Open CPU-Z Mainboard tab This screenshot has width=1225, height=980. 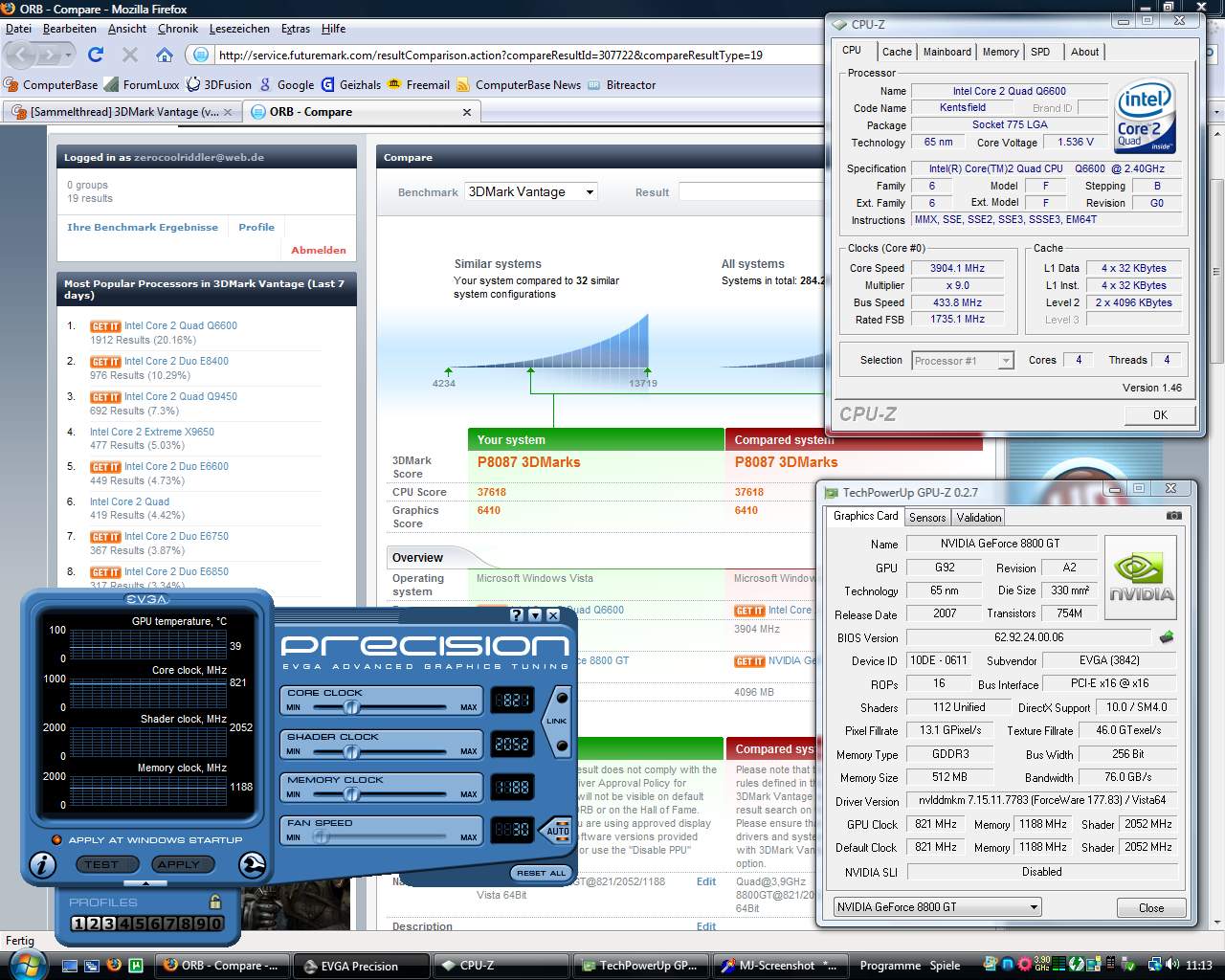947,52
